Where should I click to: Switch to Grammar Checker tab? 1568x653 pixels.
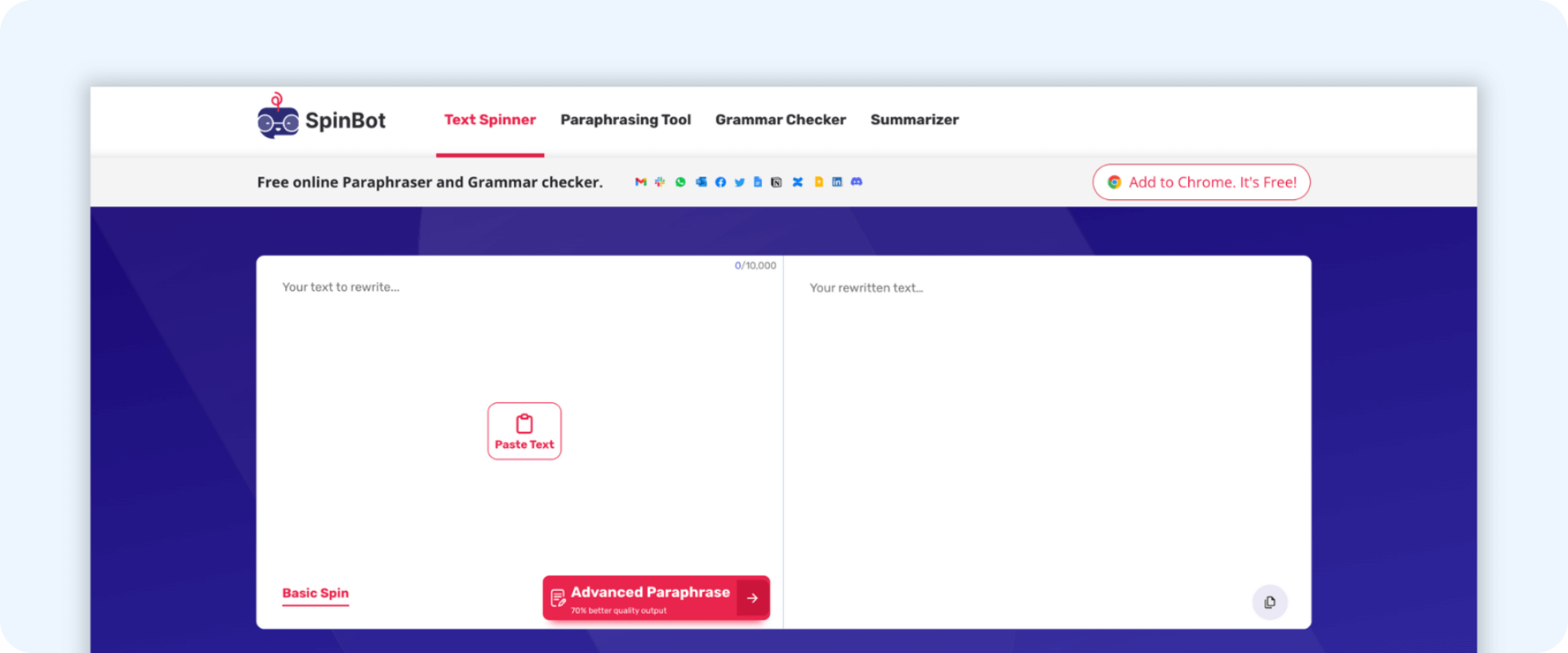click(781, 120)
